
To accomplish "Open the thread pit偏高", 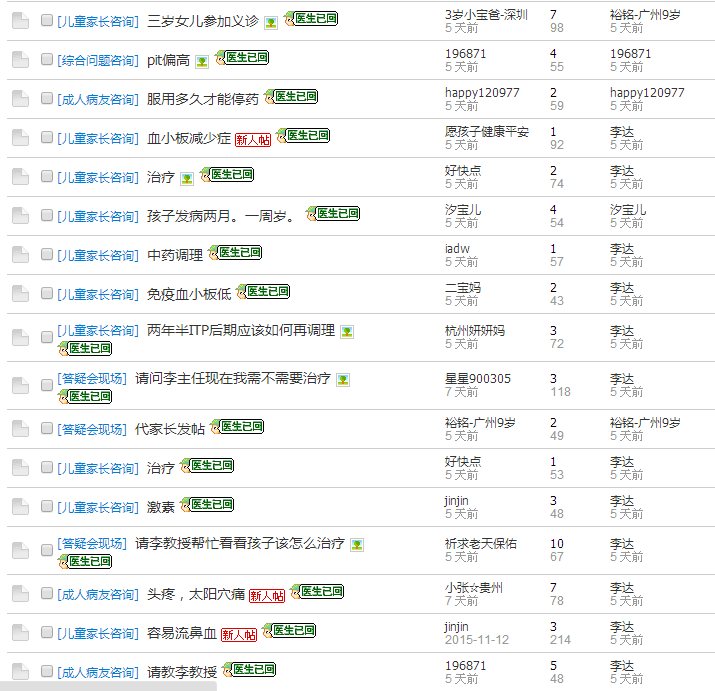I will (x=168, y=60).
